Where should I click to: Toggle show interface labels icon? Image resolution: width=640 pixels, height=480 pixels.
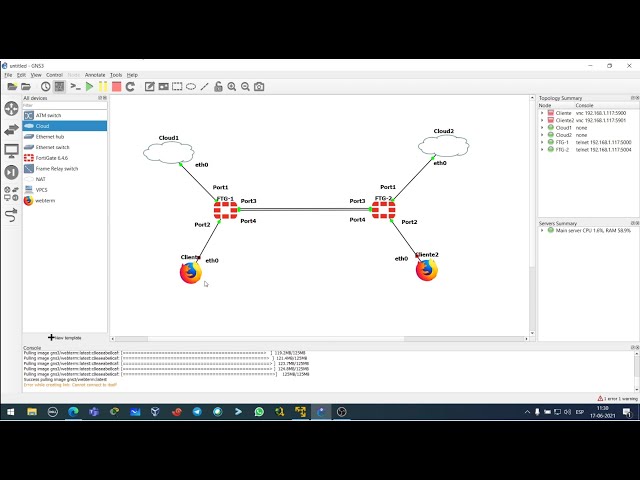tap(59, 87)
